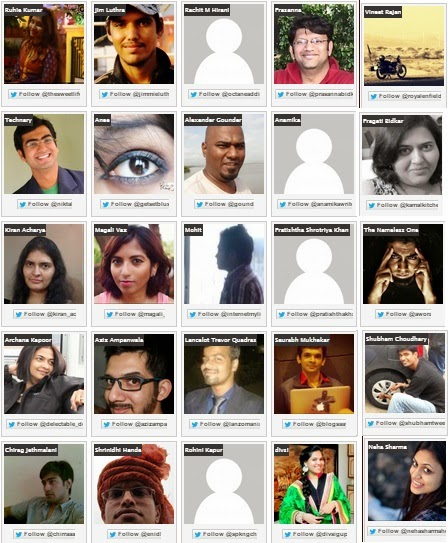The height and width of the screenshot is (543, 448).
Task: Open The Nameless One profile picture
Action: [403, 264]
